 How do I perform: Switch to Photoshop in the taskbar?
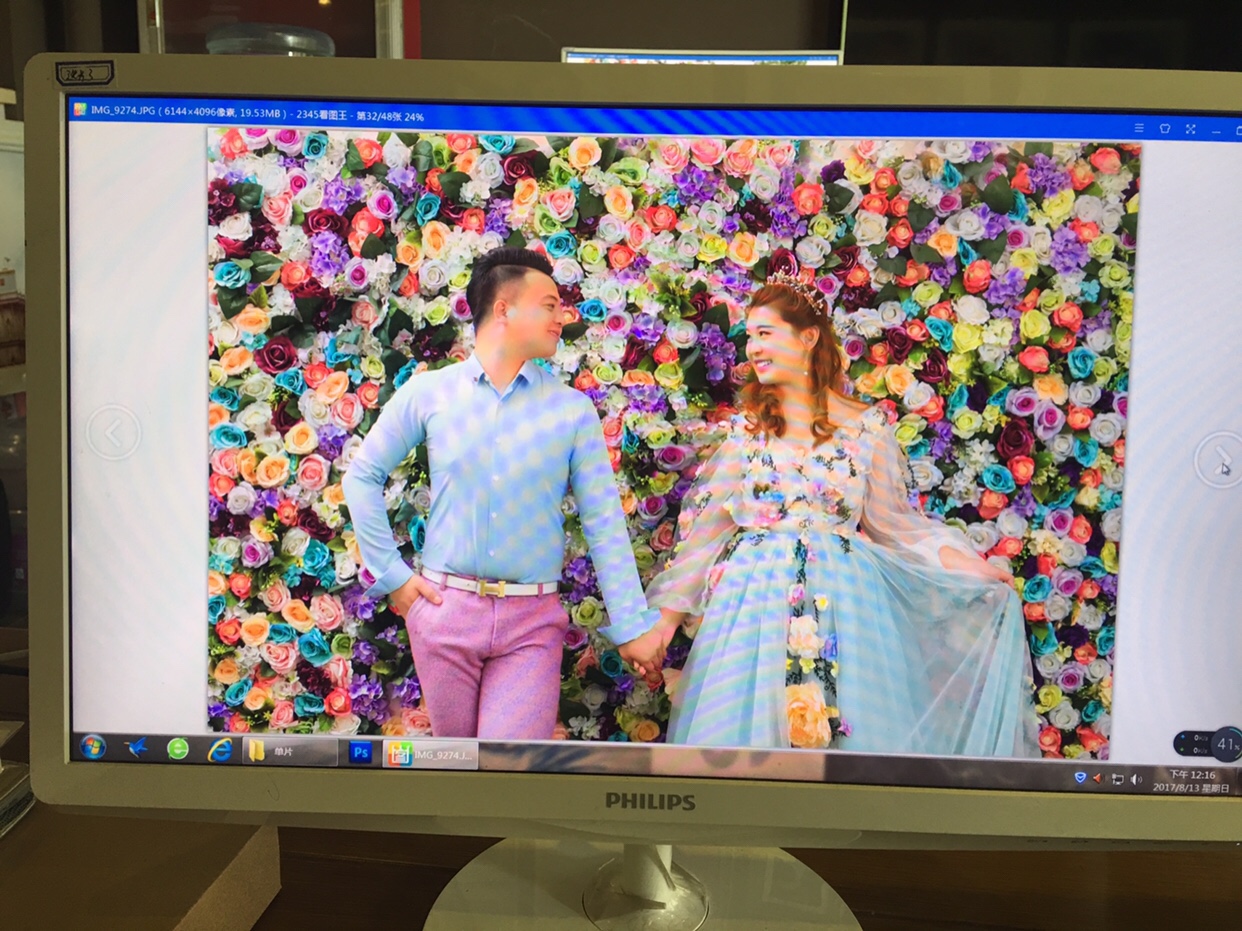pos(360,752)
